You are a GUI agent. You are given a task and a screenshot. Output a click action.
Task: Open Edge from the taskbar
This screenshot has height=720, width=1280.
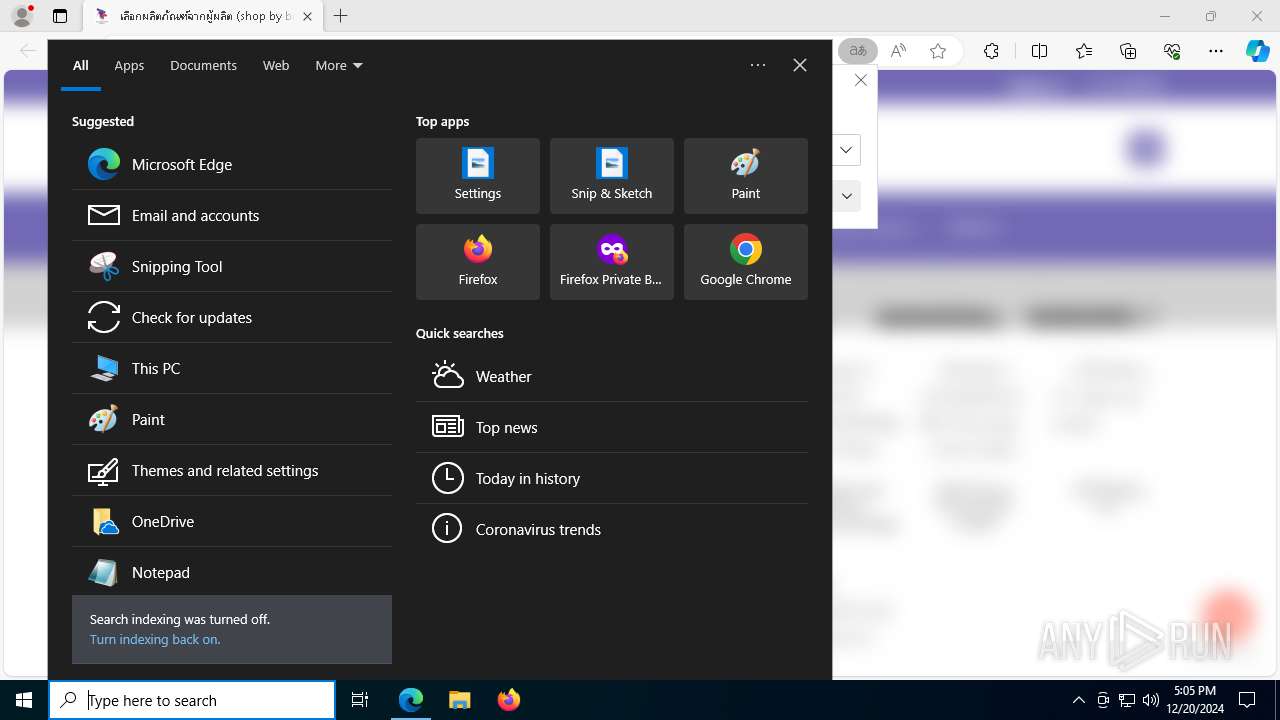[411, 700]
